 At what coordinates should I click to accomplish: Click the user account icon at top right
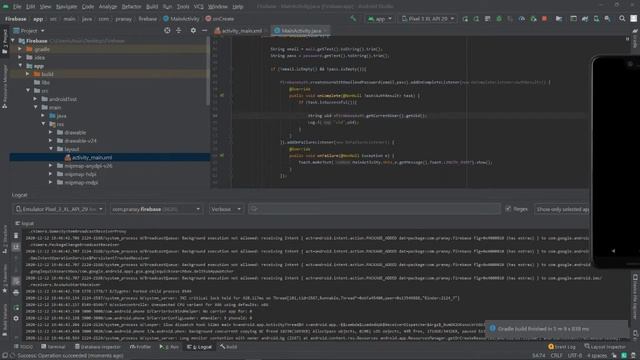[633, 18]
